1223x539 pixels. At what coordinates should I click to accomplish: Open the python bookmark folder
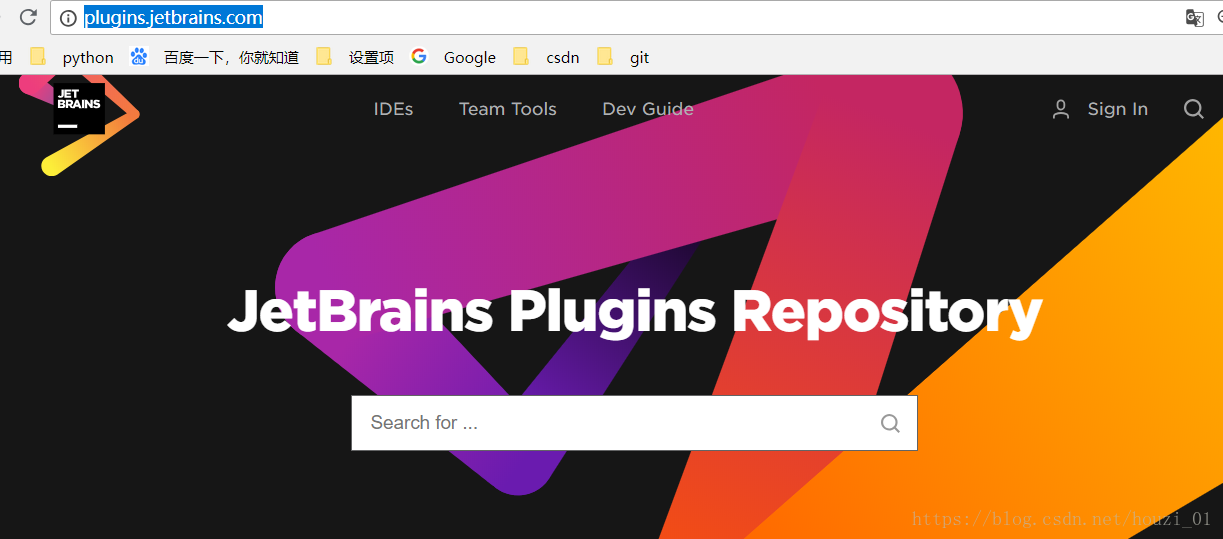point(88,57)
